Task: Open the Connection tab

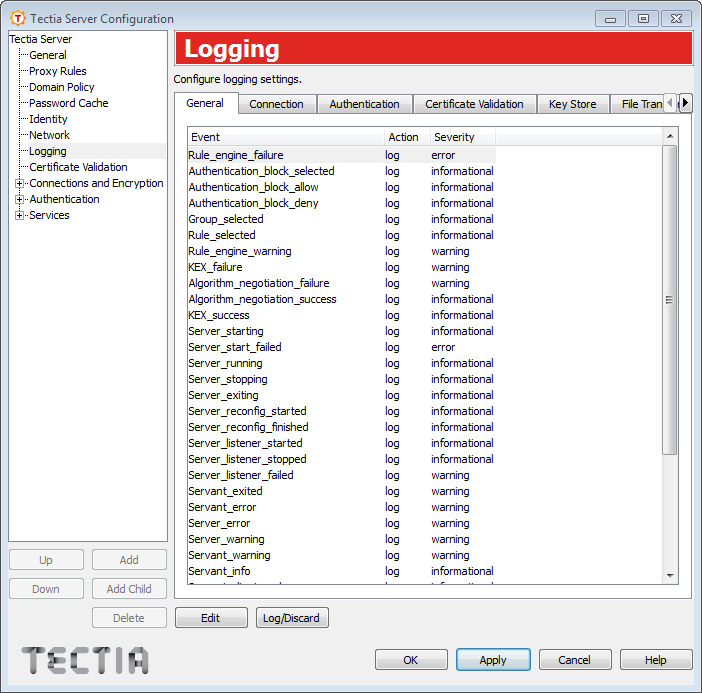Action: [276, 104]
